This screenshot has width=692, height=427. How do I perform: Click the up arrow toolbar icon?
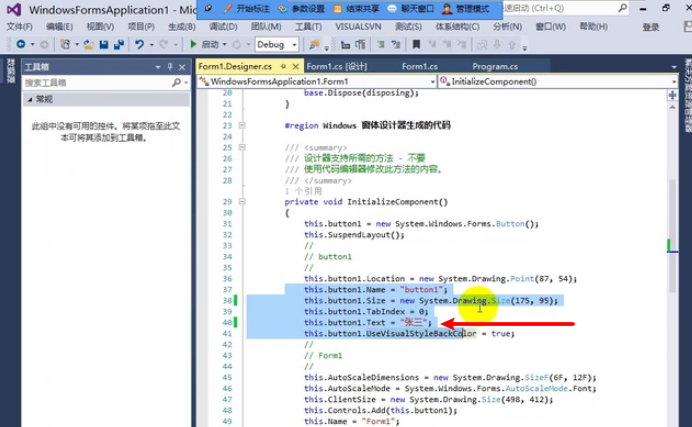(512, 45)
